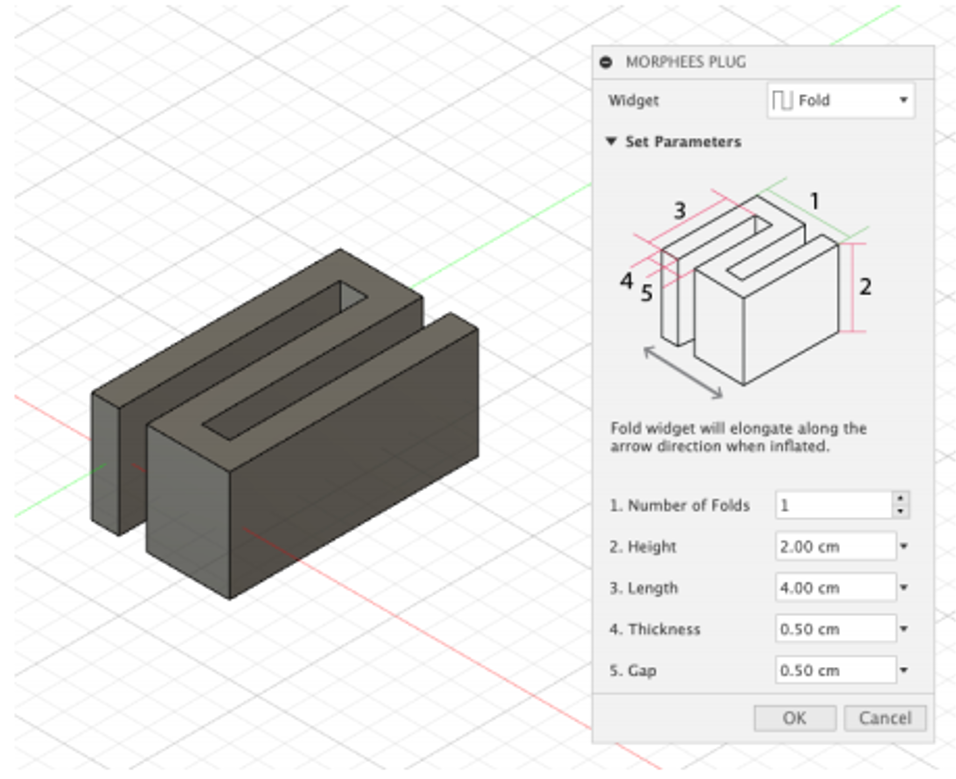
Task: Open the Thickness field dropdown arrow
Action: click(x=904, y=629)
